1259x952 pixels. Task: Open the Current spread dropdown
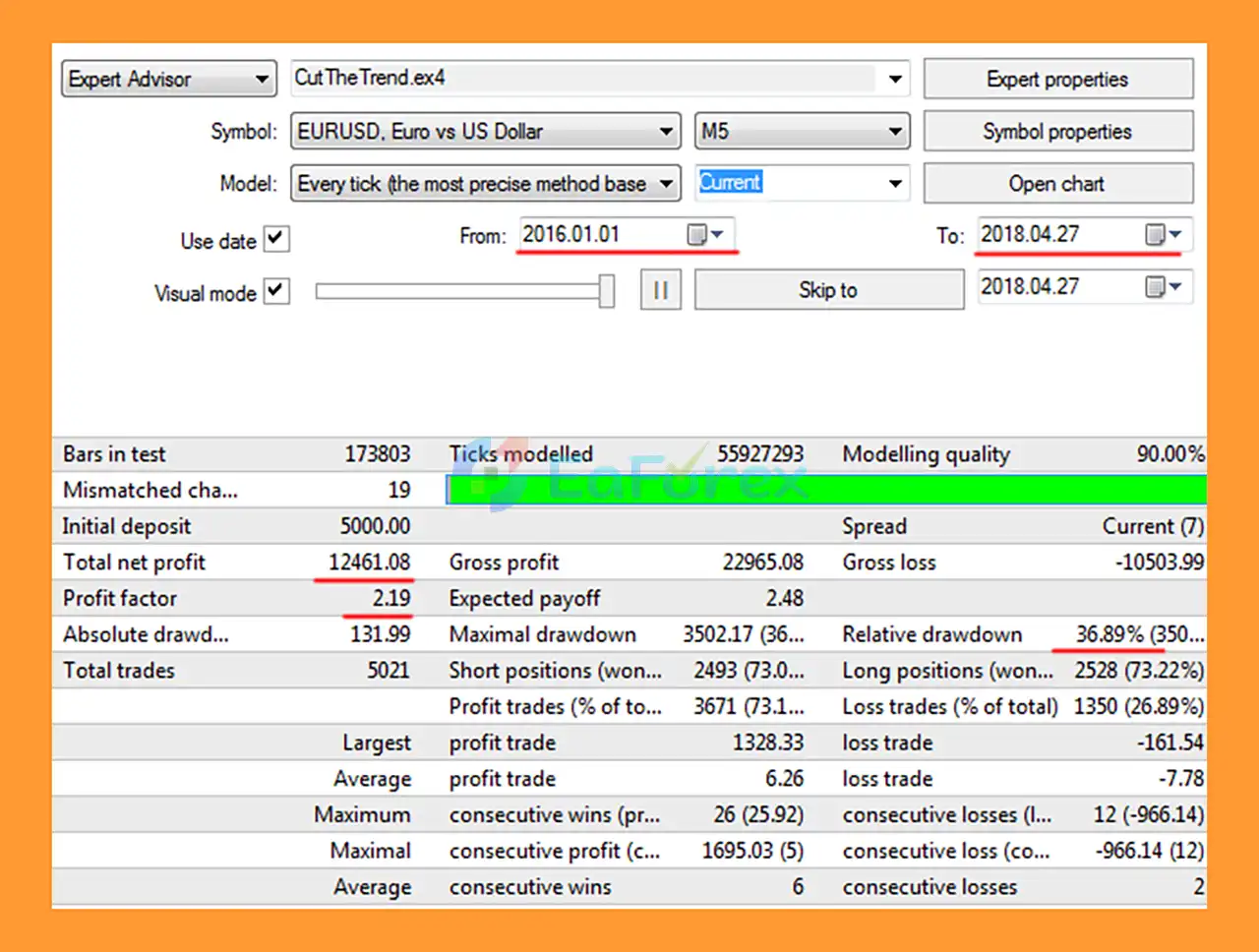click(x=895, y=183)
